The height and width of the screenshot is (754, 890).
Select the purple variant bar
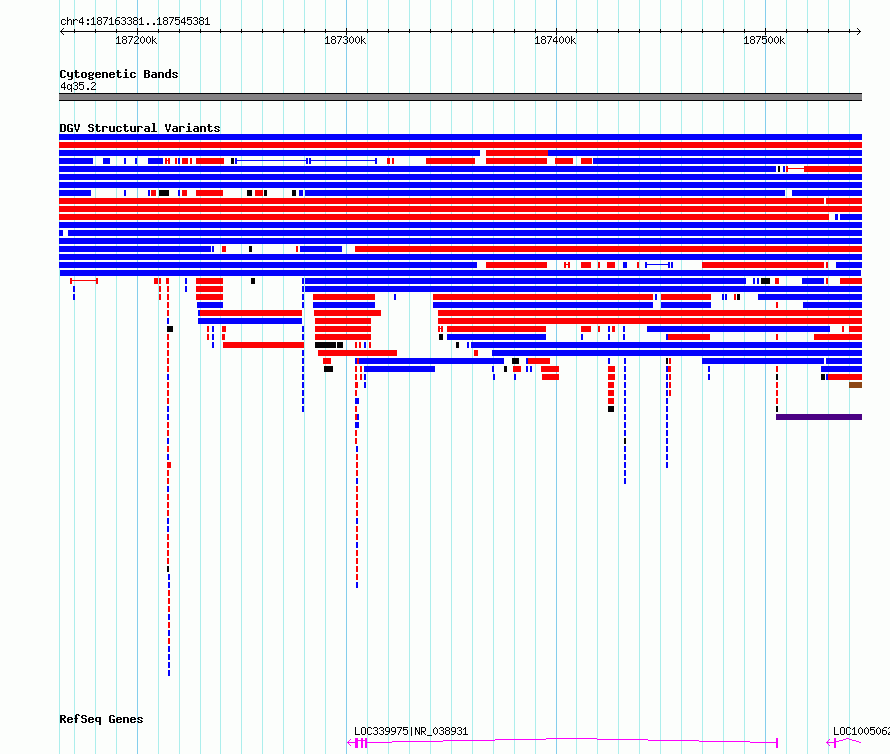819,417
